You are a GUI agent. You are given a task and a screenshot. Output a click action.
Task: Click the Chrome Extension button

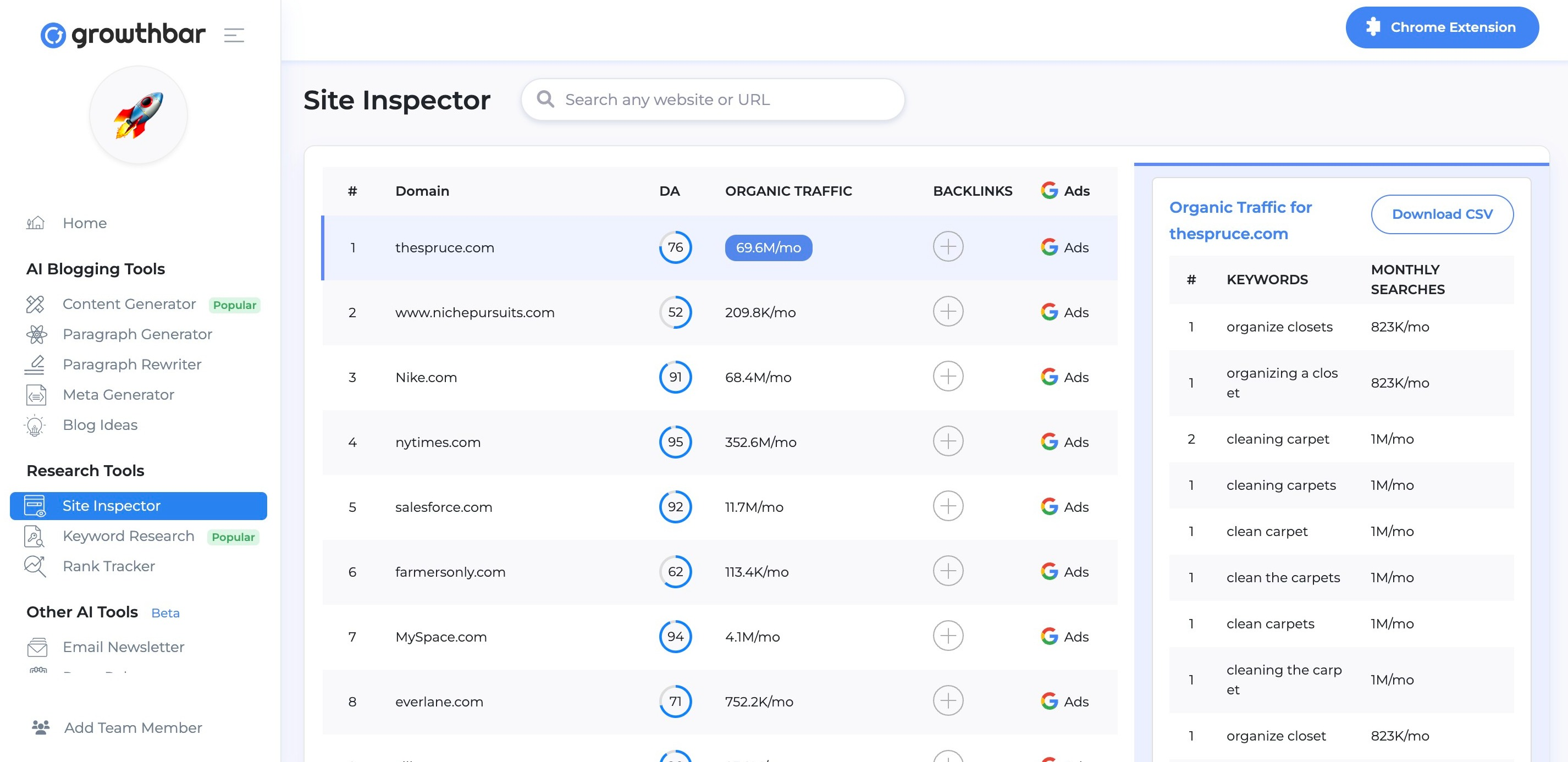point(1442,27)
